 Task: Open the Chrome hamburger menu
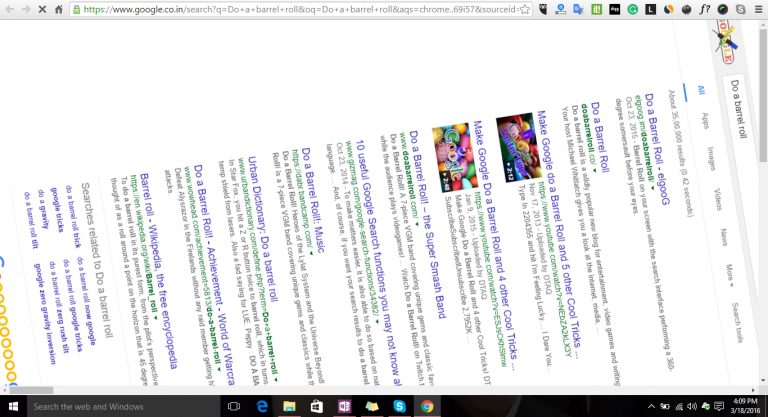coord(758,9)
